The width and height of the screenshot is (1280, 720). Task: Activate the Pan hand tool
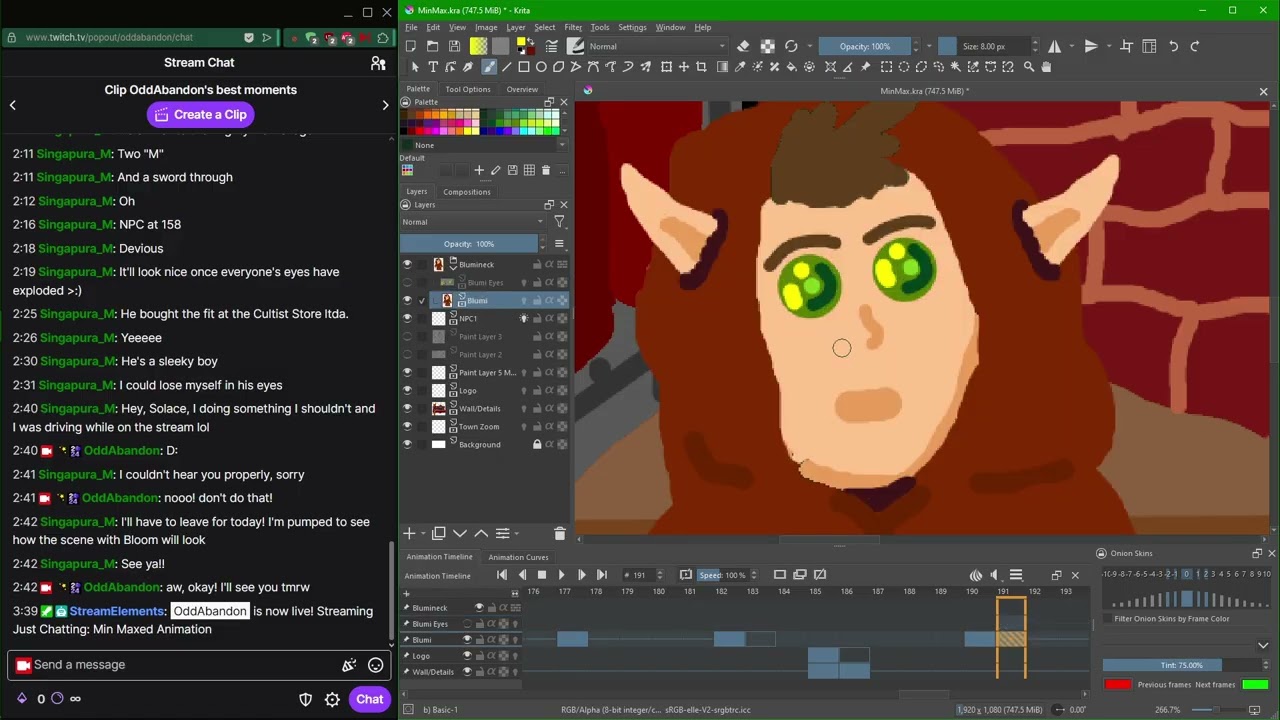[1046, 67]
